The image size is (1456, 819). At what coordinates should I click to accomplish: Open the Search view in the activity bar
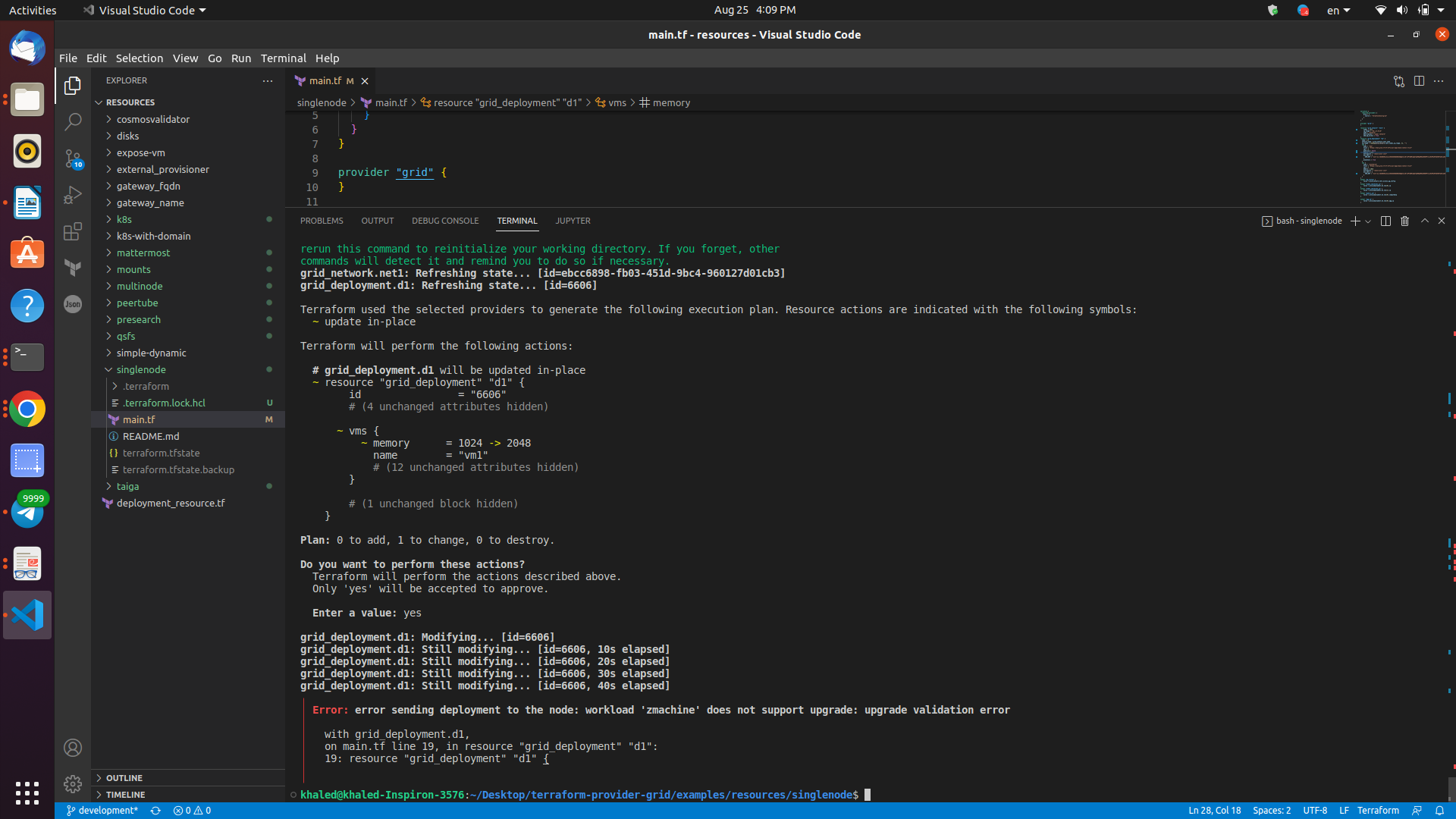[x=73, y=121]
